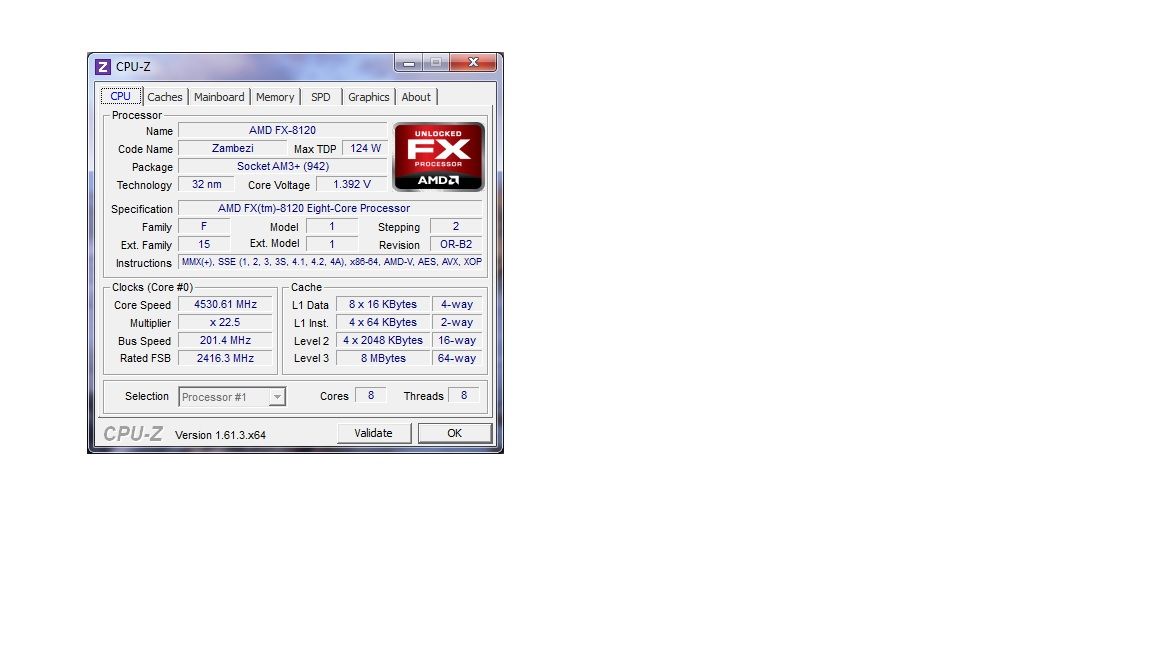The height and width of the screenshot is (648, 1152).
Task: Select the CPU tab
Action: (120, 96)
